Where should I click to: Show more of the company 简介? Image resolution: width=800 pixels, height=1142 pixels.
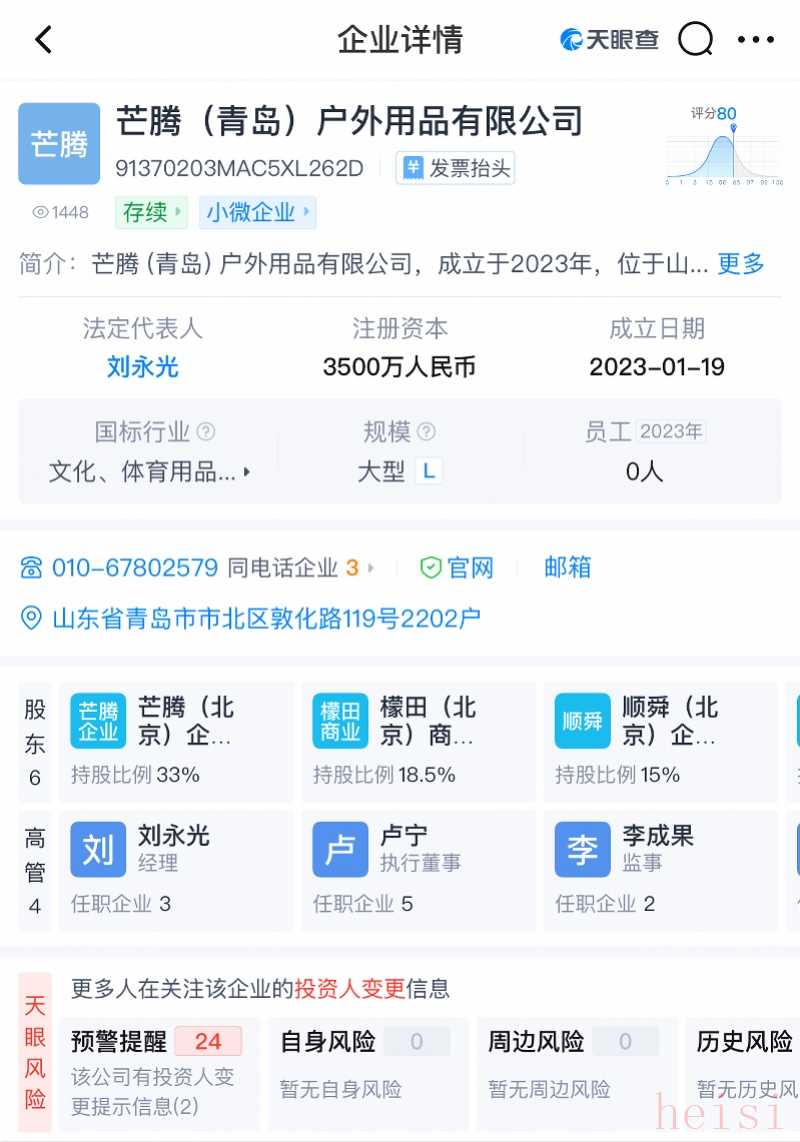point(741,263)
